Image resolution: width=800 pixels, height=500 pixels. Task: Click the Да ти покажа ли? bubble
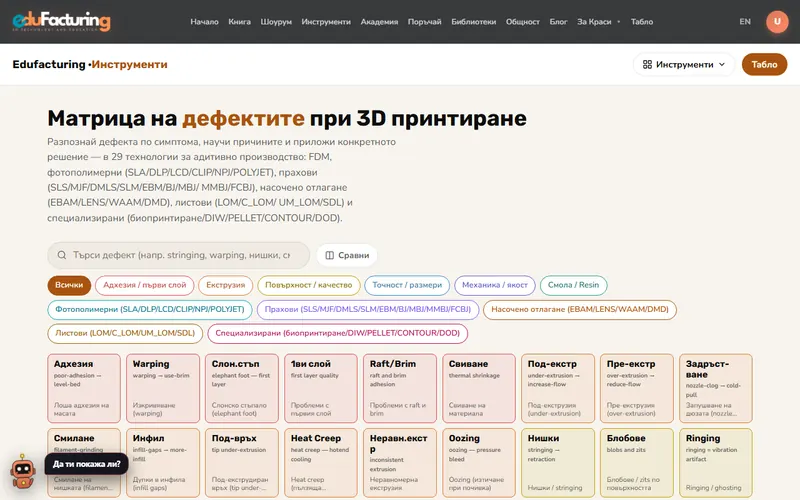point(87,464)
